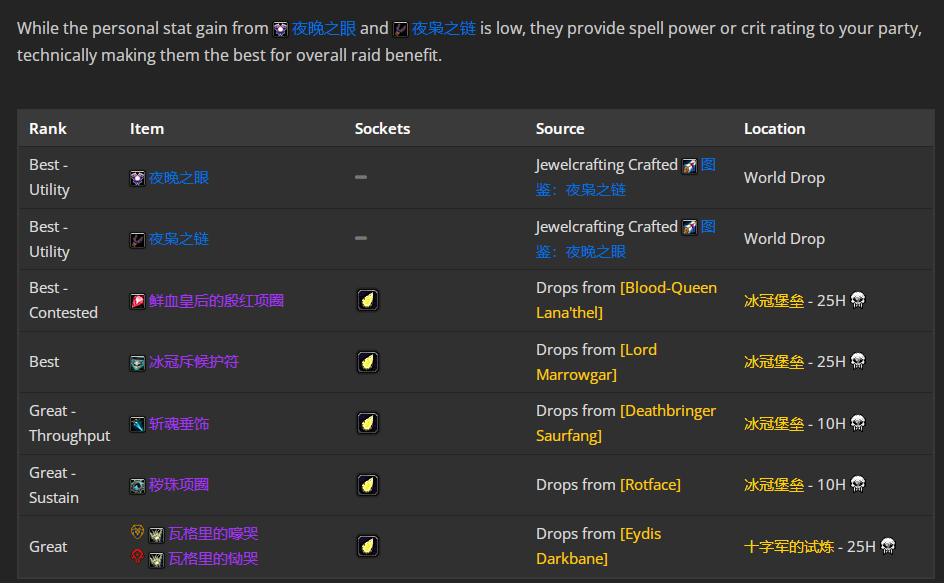
Task: Open the Blood-Queen Lana'thel boss link
Action: click(x=668, y=300)
